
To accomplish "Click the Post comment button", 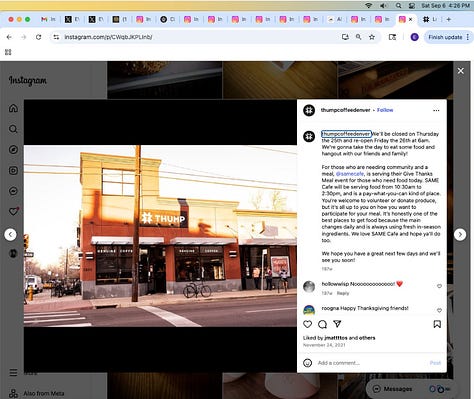I will click(435, 363).
